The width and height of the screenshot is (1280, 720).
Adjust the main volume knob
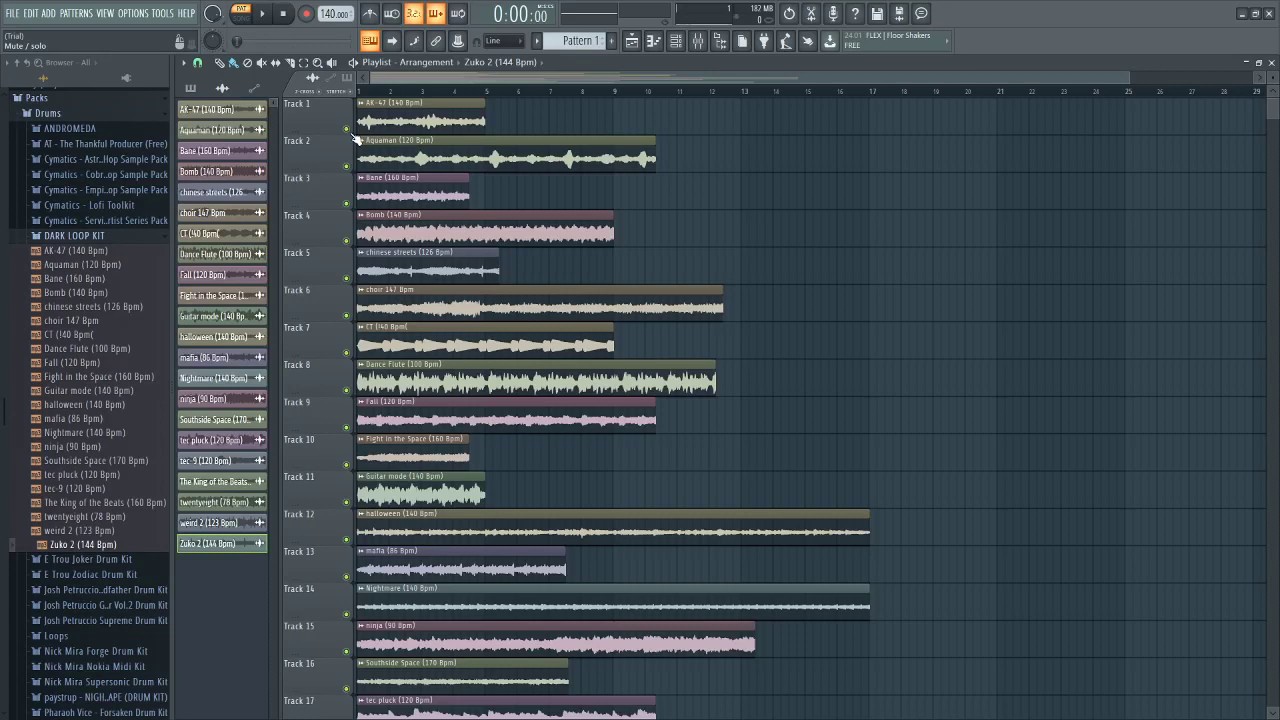coord(212,13)
